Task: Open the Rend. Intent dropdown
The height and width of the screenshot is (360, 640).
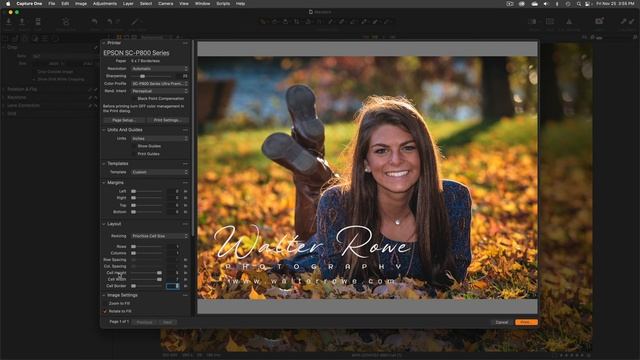Action: 160,91
